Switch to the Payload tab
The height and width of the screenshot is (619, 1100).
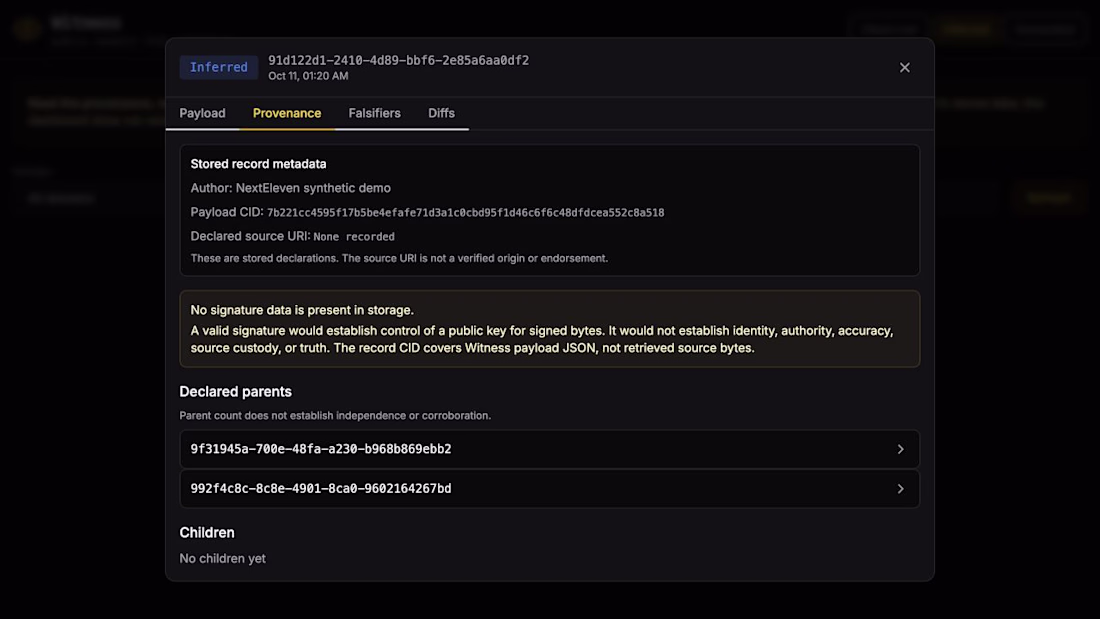pos(202,113)
